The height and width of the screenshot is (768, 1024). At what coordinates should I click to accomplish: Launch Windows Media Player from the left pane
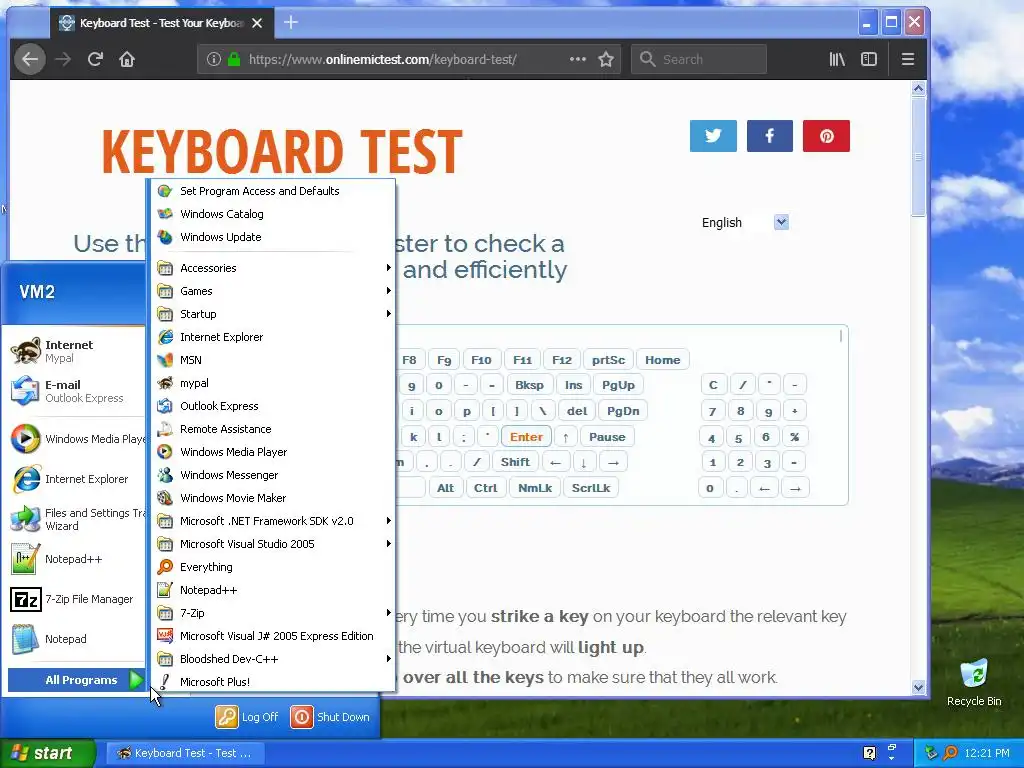[x=76, y=439]
